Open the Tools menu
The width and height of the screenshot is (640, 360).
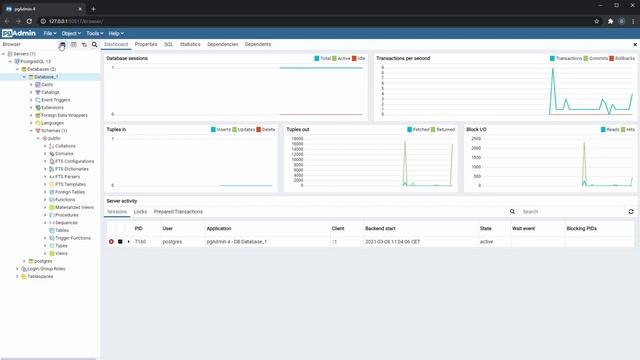tap(94, 33)
